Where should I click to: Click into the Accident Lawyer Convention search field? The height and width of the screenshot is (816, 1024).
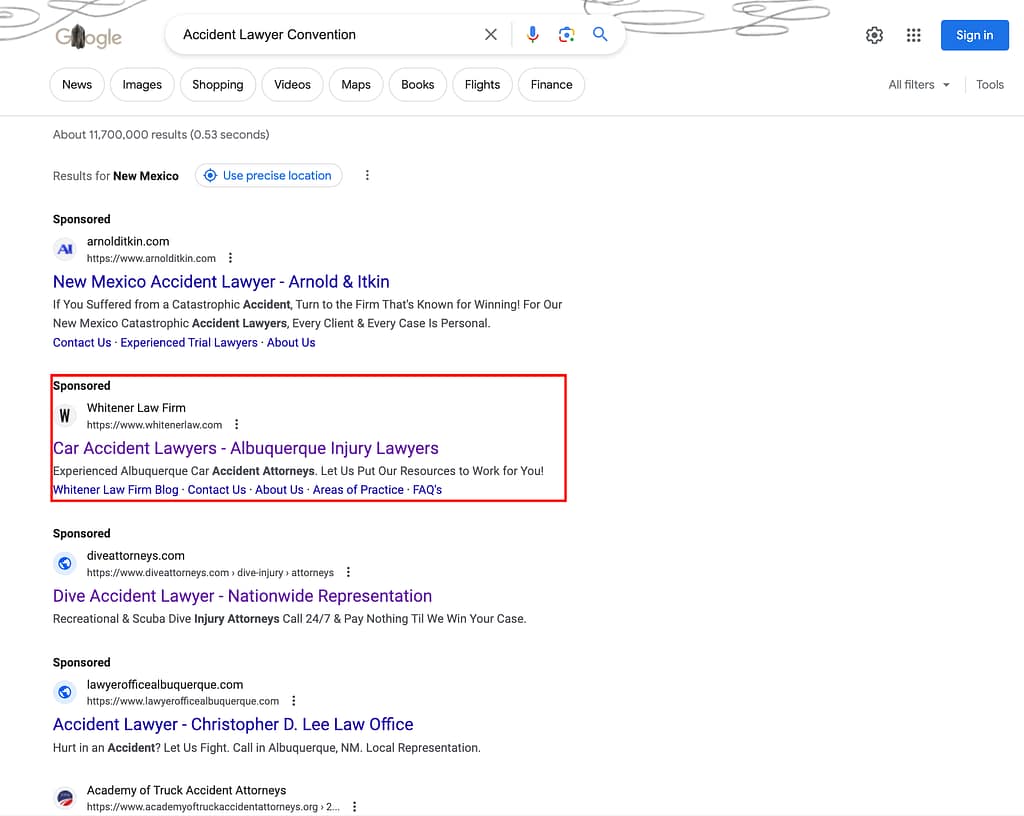(327, 35)
